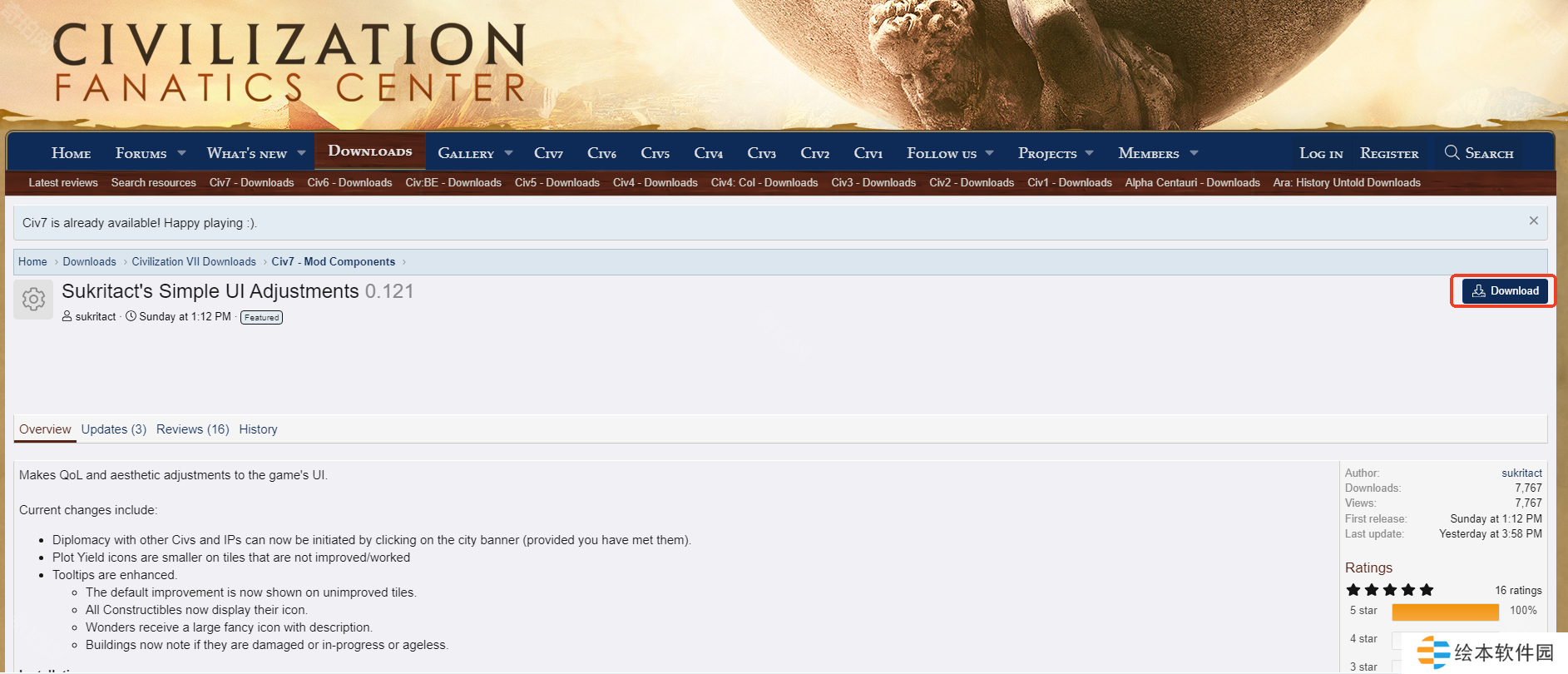Click the five-star rating icons
Viewport: 1568px width, 674px height.
click(1389, 590)
